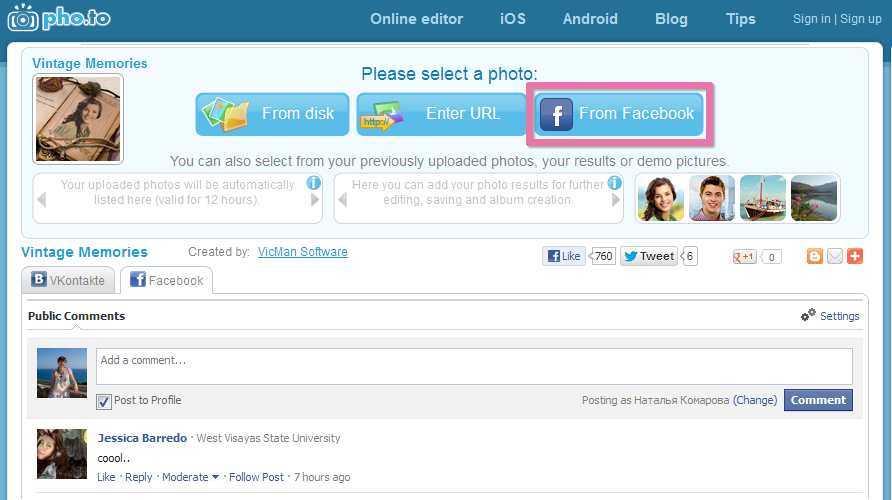892x500 pixels.
Task: Click the Vintage Memories heading above thumbnail
Action: coord(89,63)
